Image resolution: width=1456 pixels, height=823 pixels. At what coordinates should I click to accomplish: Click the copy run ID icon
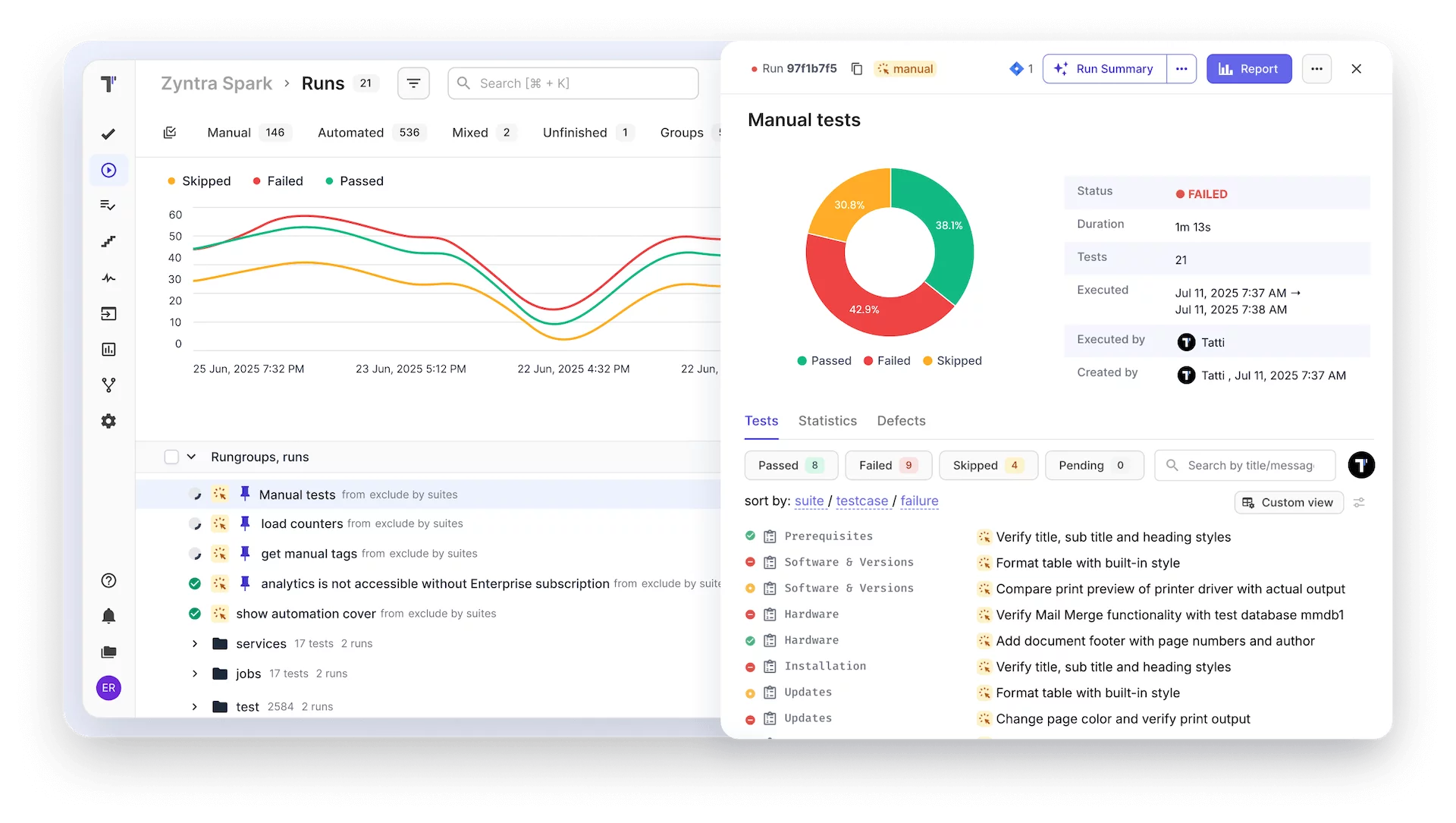coord(857,69)
